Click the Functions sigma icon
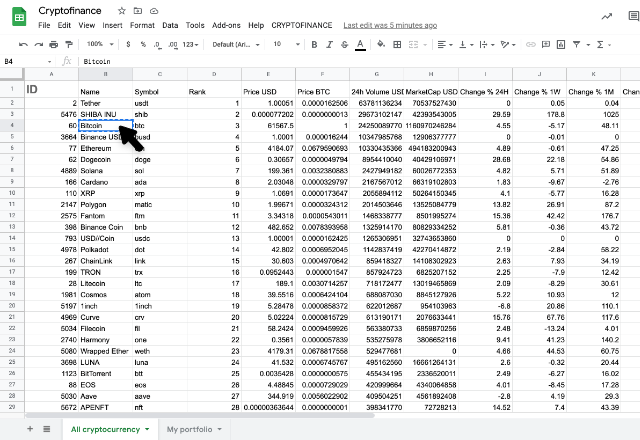 pyautogui.click(x=600, y=44)
